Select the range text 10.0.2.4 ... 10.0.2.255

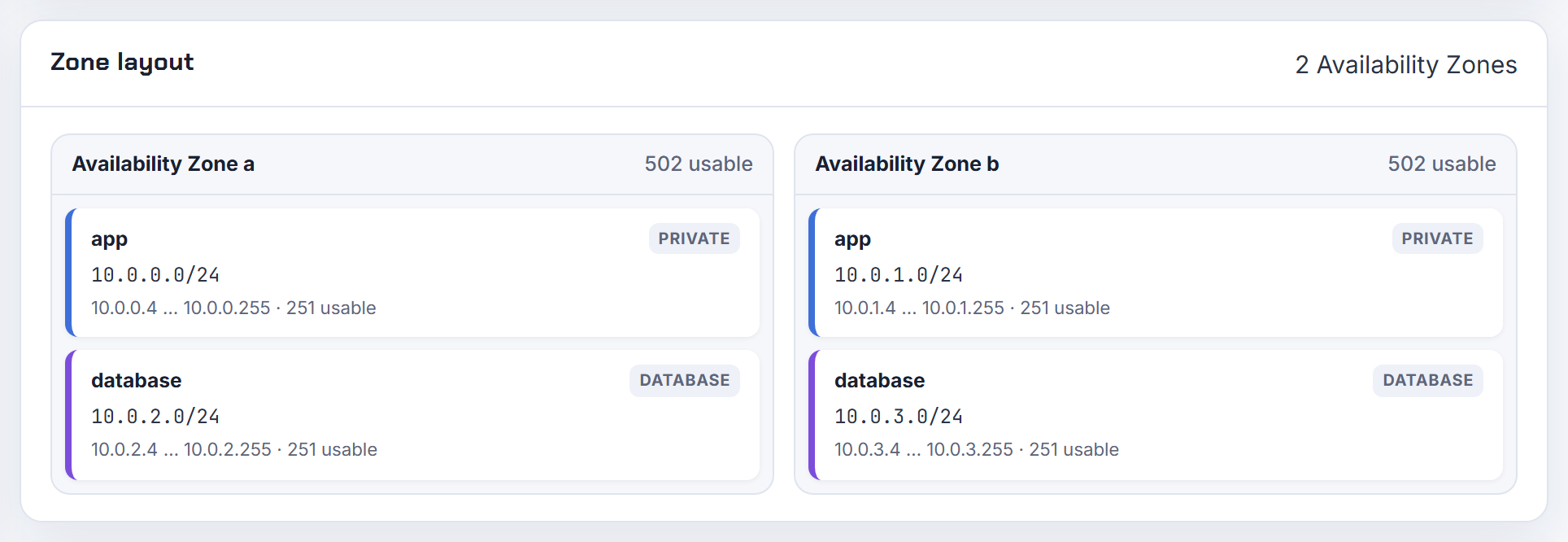pos(181,449)
